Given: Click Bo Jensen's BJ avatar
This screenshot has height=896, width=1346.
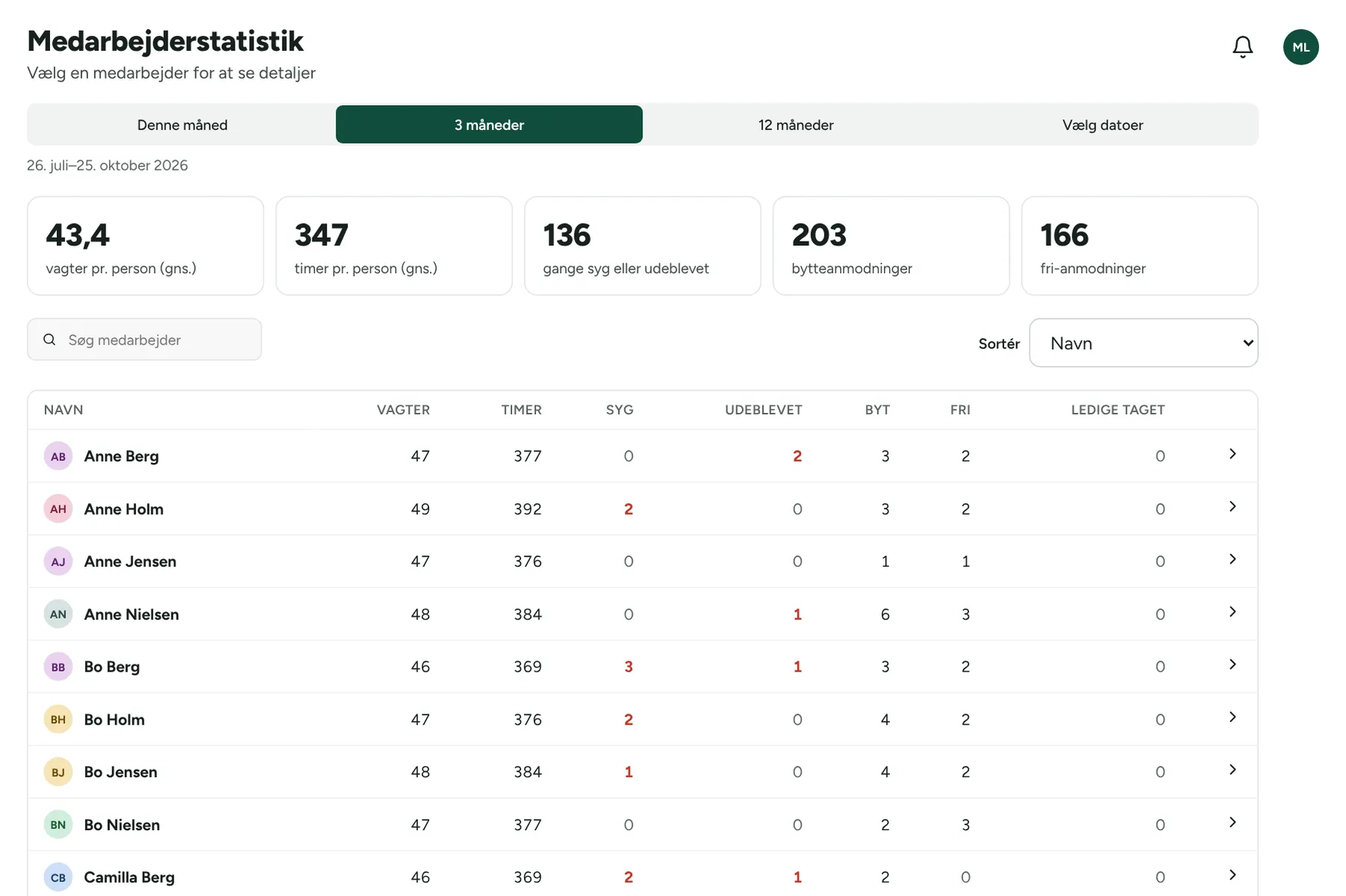Looking at the screenshot, I should point(58,772).
